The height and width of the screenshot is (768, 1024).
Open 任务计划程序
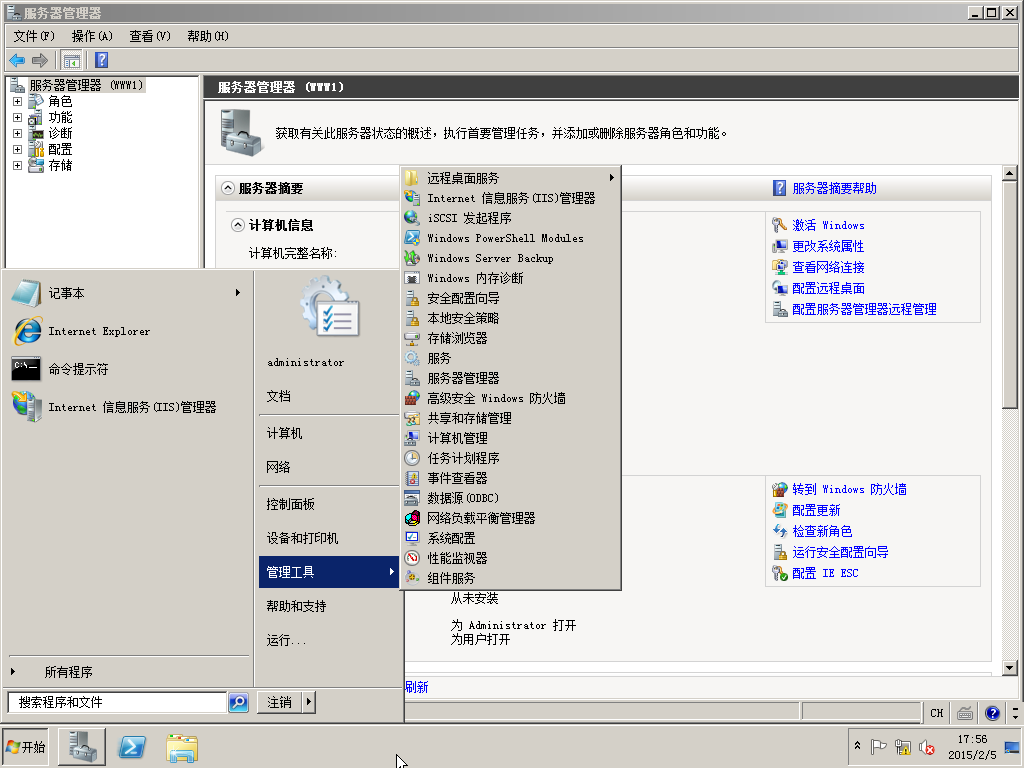tap(510, 458)
